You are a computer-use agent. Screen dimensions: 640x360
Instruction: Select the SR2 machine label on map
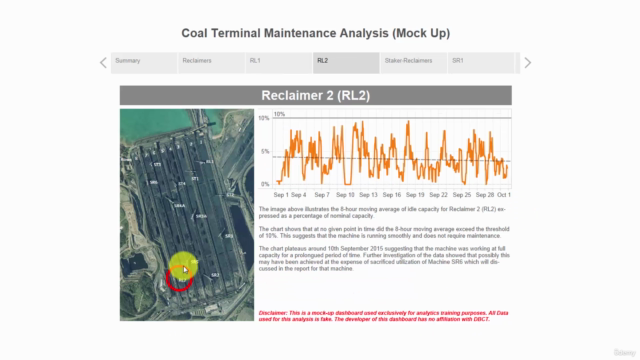215,275
